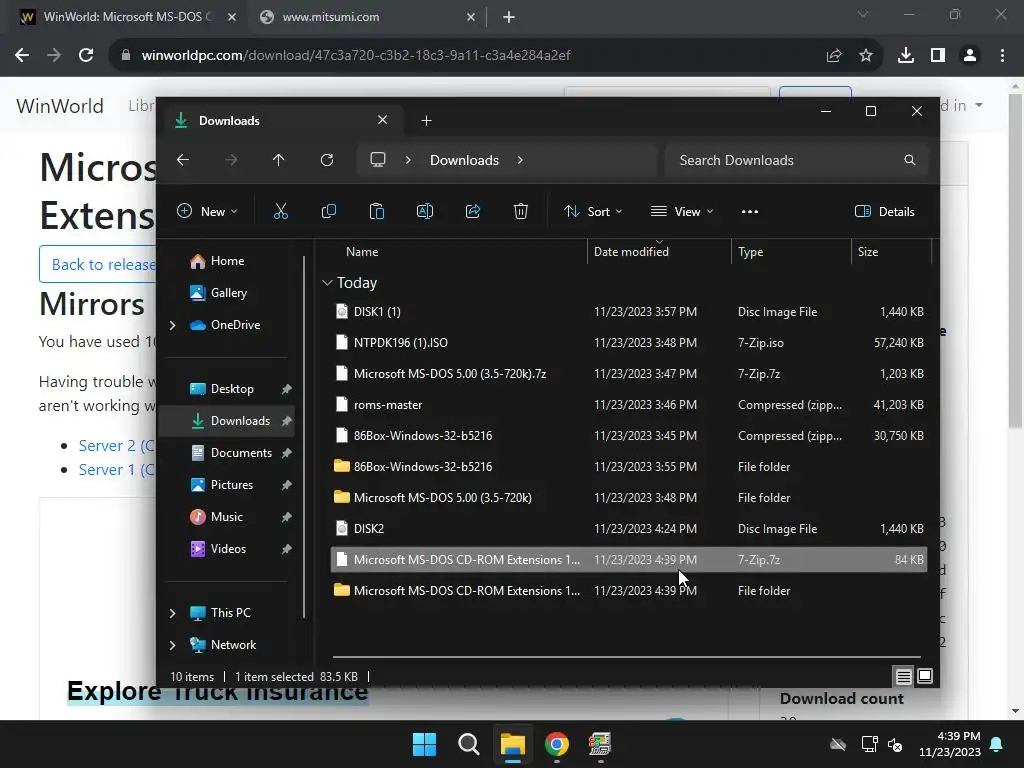Click the Back to releases button
This screenshot has height=768, width=1024.
(98, 264)
